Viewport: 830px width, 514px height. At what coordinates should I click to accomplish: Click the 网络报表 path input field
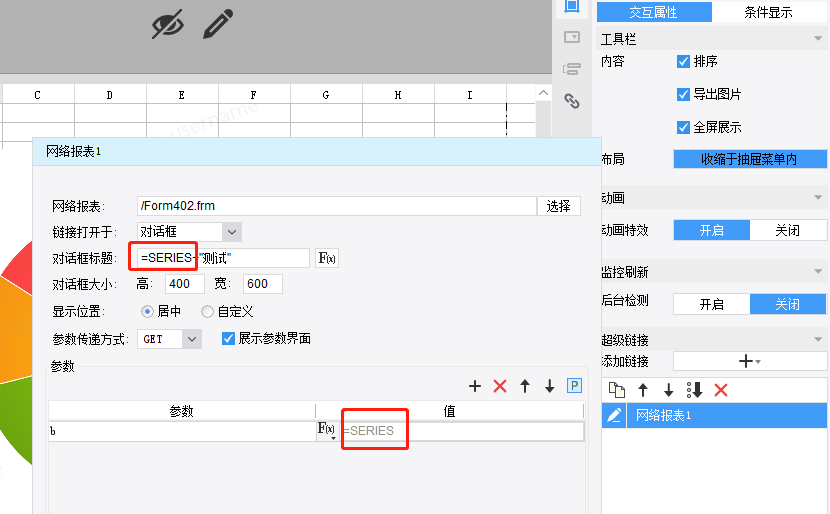click(x=337, y=206)
